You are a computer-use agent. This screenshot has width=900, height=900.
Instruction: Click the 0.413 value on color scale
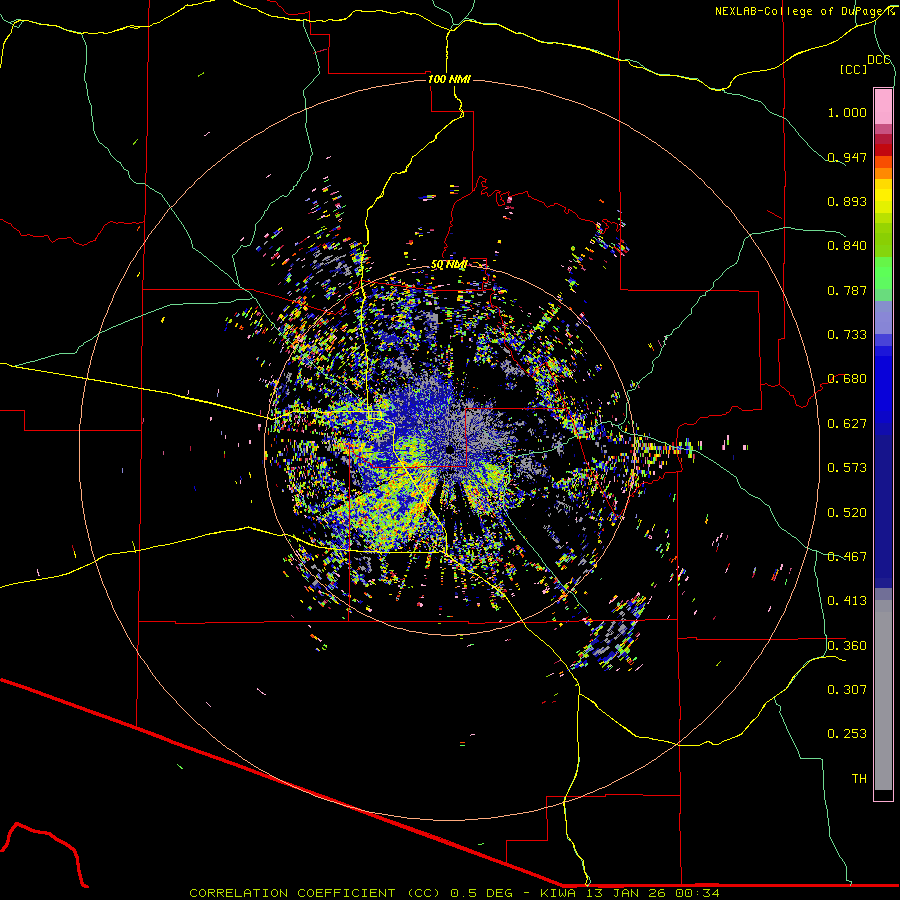pyautogui.click(x=847, y=601)
